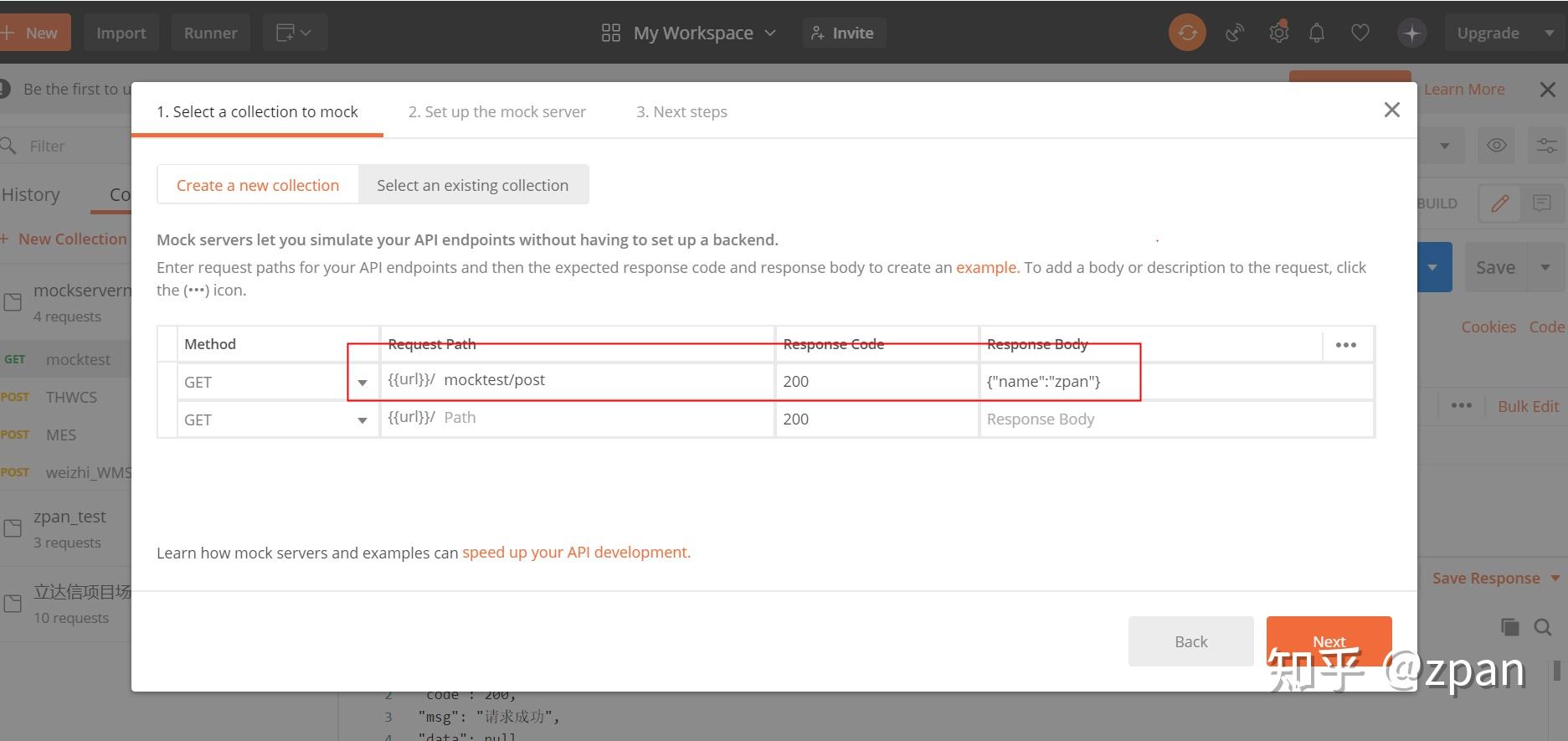Expand the first row GET method dropdown
1568x741 pixels.
pos(362,383)
